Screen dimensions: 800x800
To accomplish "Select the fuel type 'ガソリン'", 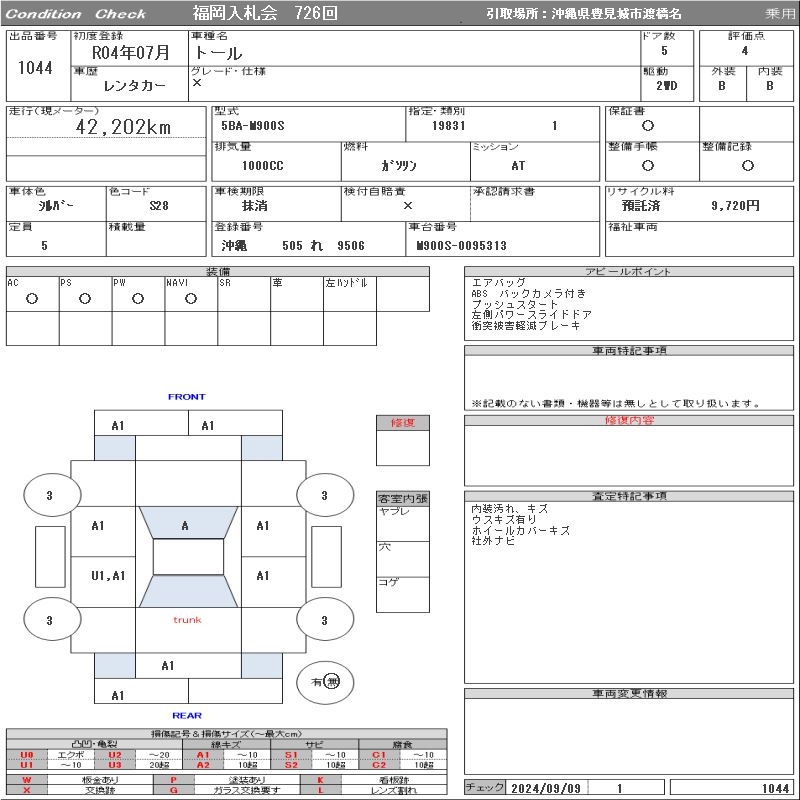I will click(399, 165).
